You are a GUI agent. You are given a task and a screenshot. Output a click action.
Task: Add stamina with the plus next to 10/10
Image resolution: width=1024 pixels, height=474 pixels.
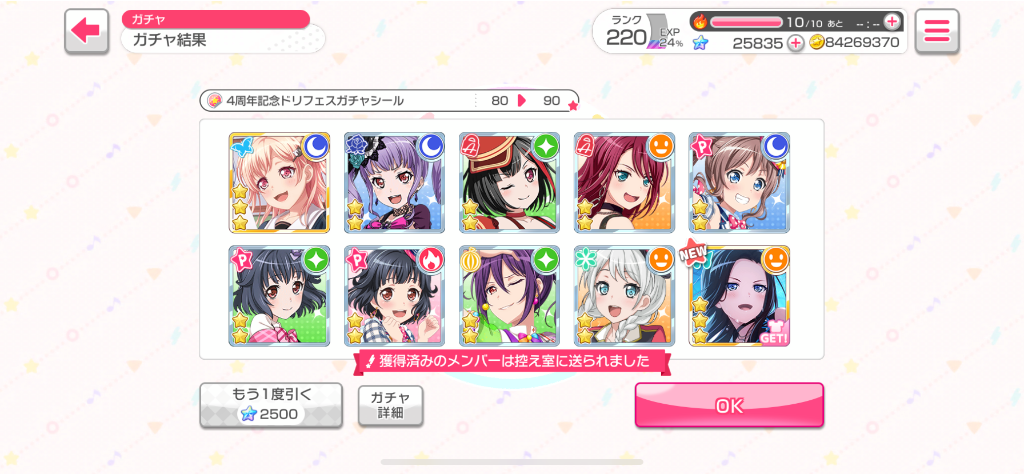891,22
